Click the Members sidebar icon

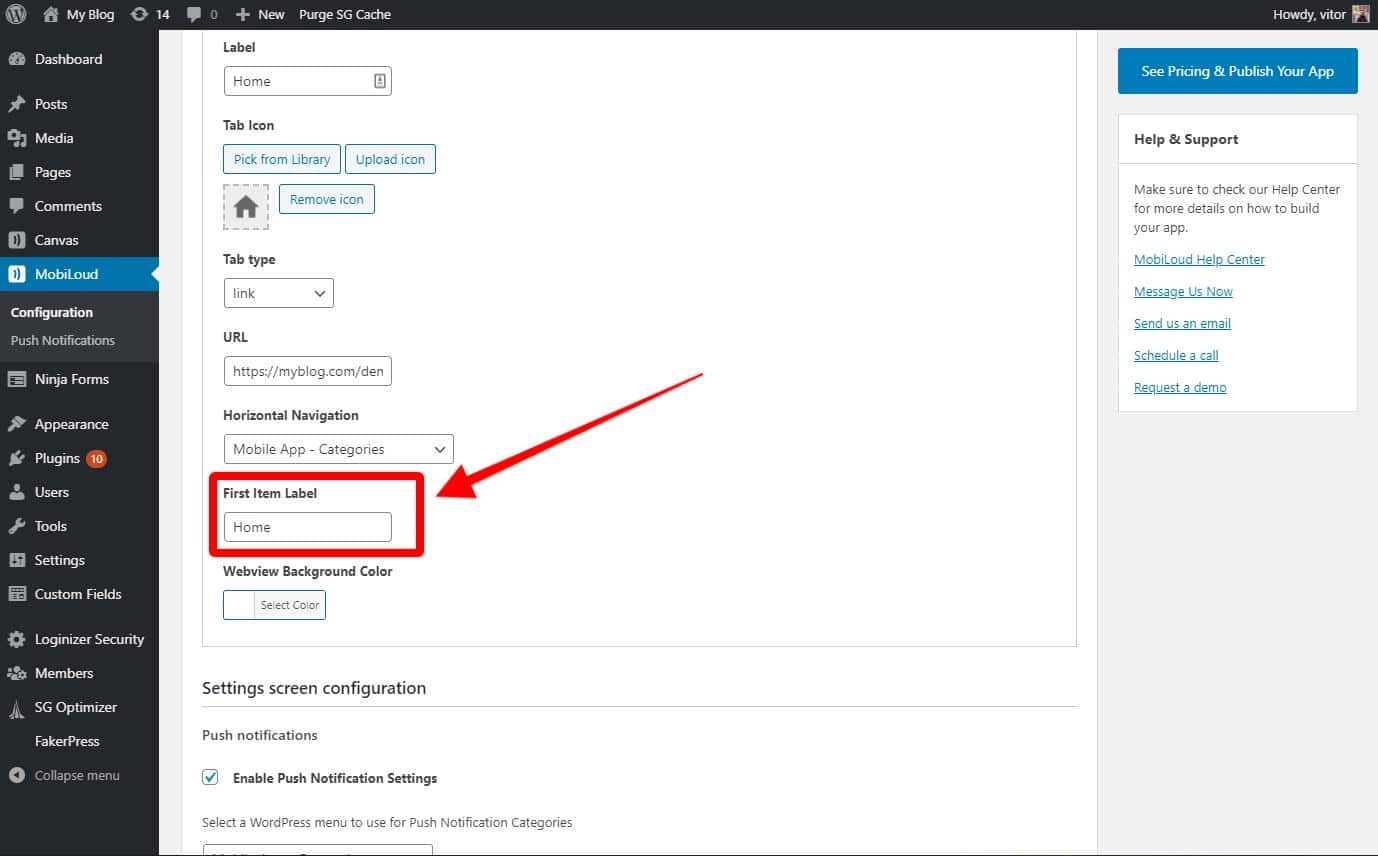tap(17, 673)
